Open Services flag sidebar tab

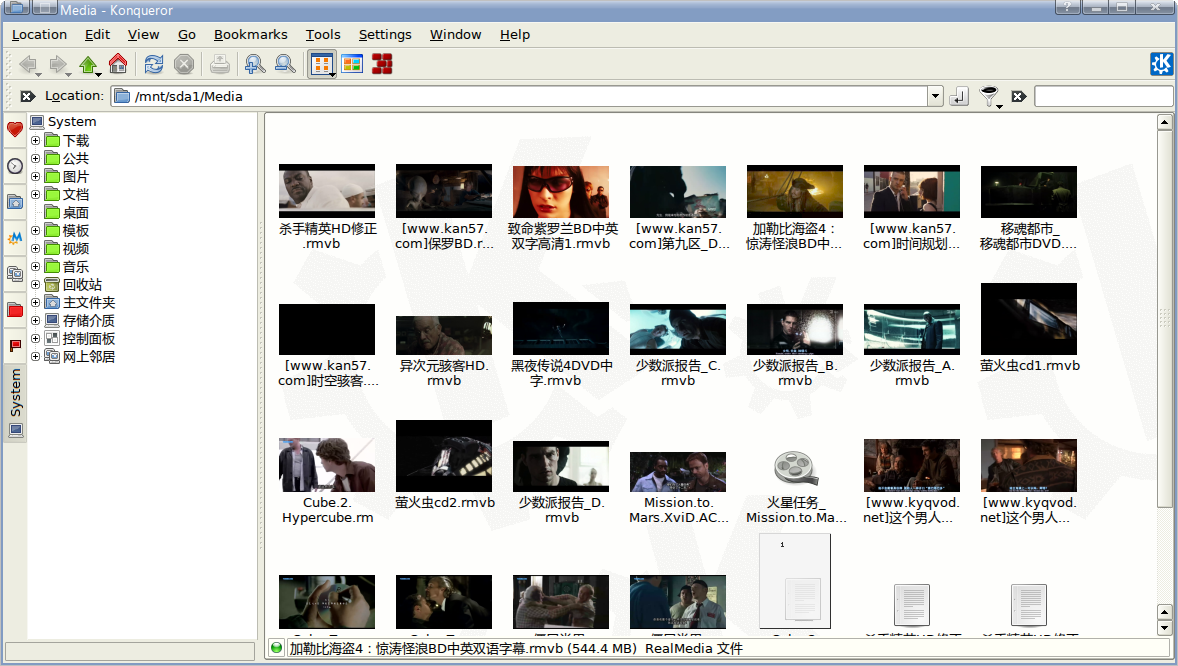coord(15,346)
